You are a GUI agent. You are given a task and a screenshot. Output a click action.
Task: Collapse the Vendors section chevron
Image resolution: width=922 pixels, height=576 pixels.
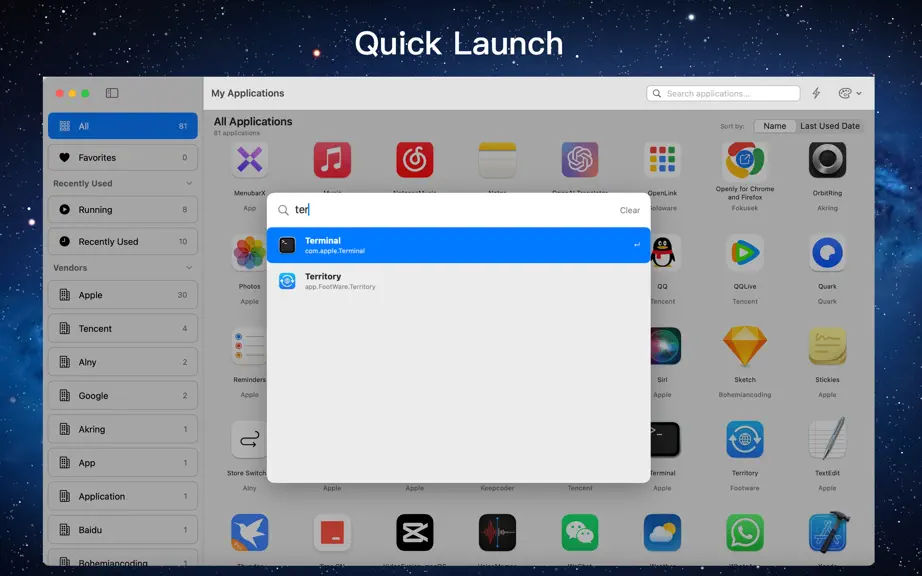pyautogui.click(x=189, y=267)
